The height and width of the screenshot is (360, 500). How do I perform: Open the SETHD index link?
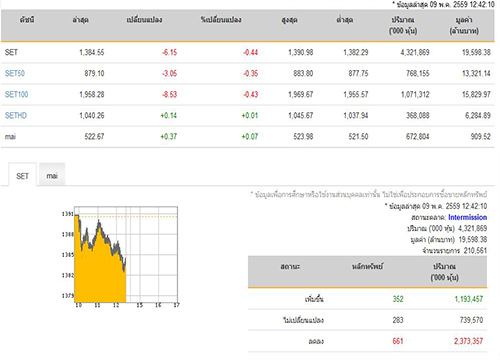tap(16, 115)
